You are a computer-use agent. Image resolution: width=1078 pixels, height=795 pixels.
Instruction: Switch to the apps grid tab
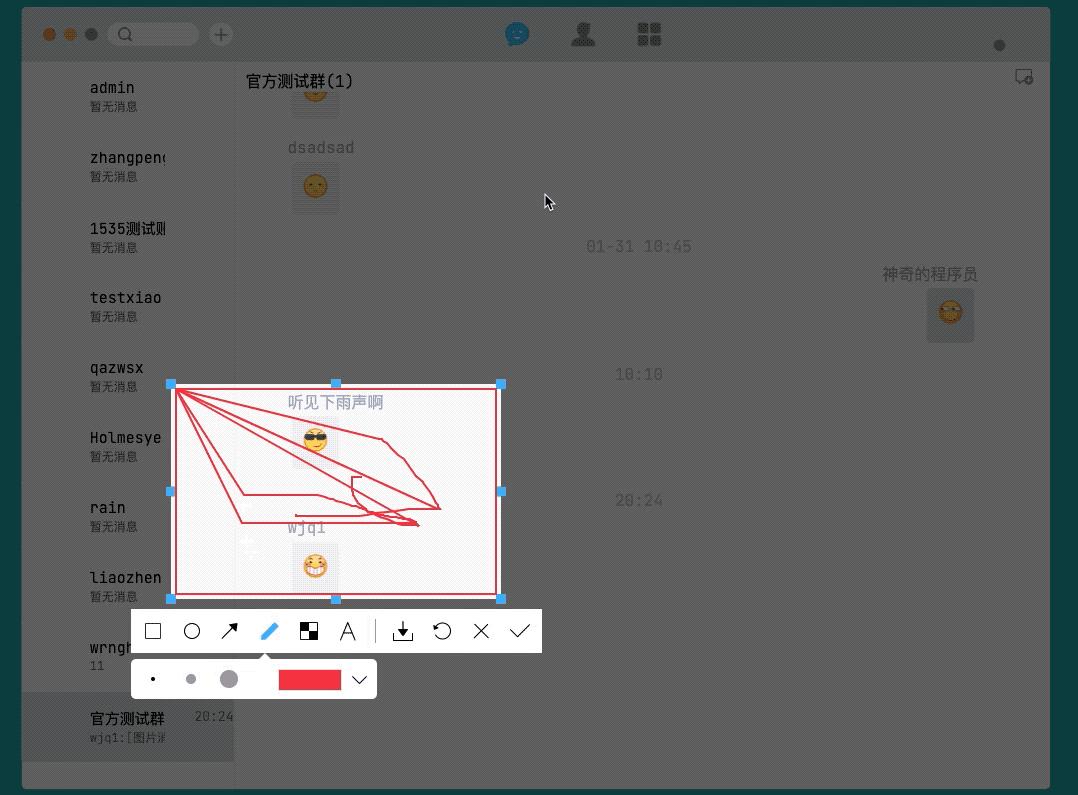(648, 34)
